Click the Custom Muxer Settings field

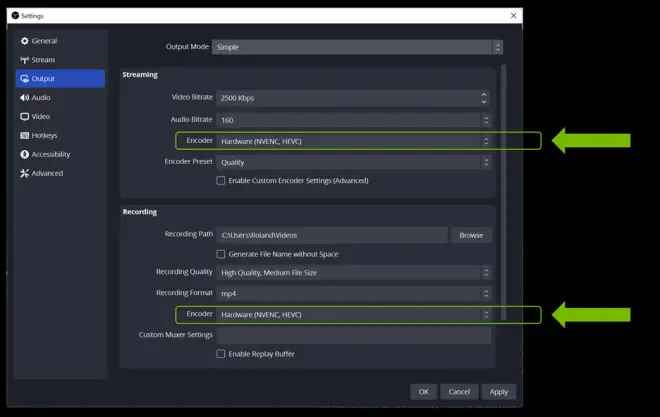point(354,335)
